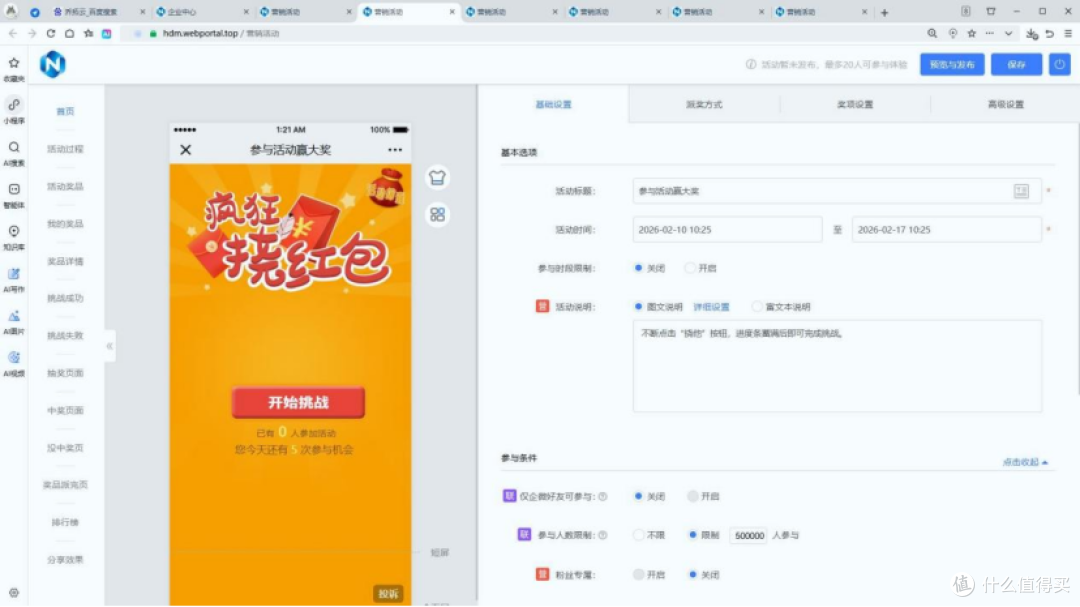Open the AI搜索 magnifier sidebar icon
Screen dimensions: 1080x607
(14, 147)
